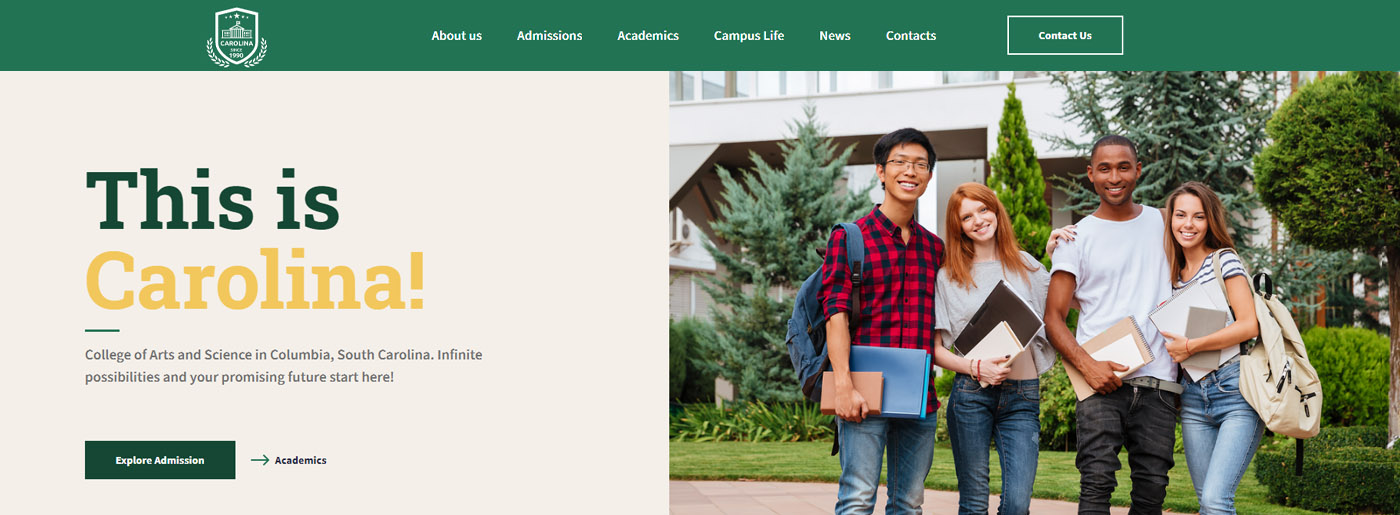The width and height of the screenshot is (1400, 515).
Task: Click the arrow icon beside Academics link
Action: [x=259, y=460]
